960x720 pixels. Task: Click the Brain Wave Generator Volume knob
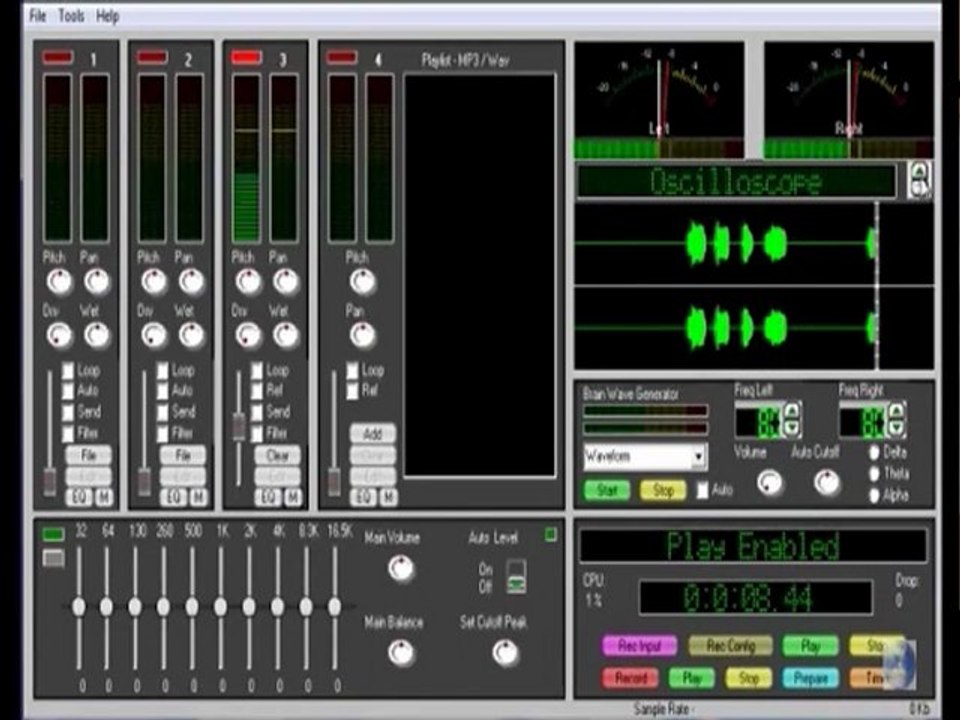pyautogui.click(x=770, y=483)
